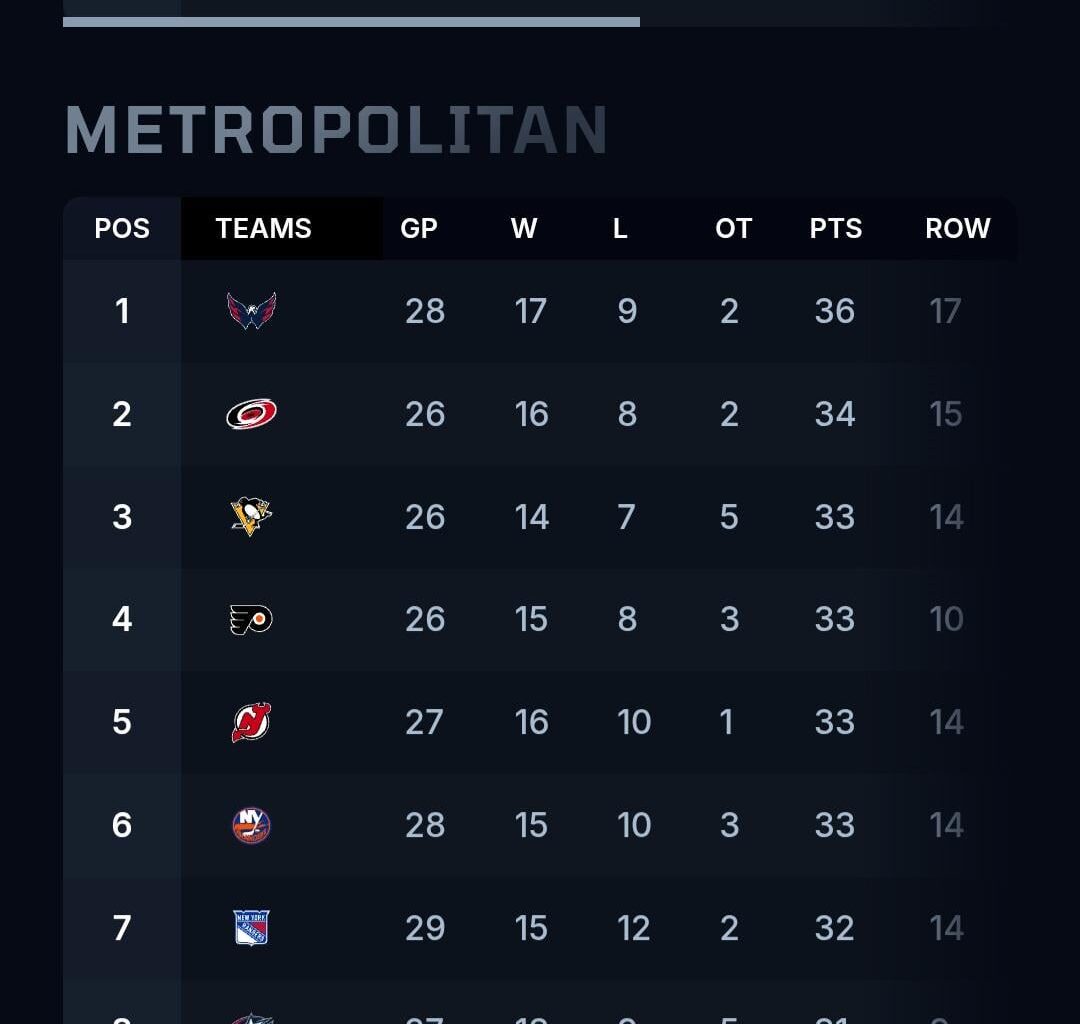Sort standings by the GP column
The height and width of the screenshot is (1024, 1080).
pos(420,228)
